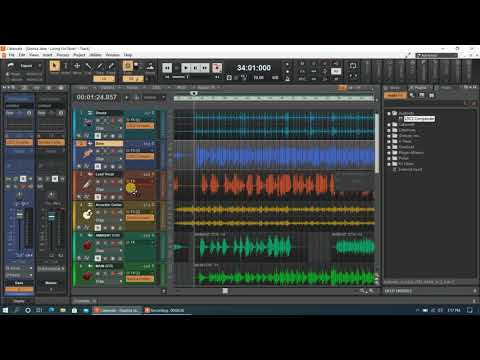
Task: Open the File menu
Action: [x=12, y=55]
